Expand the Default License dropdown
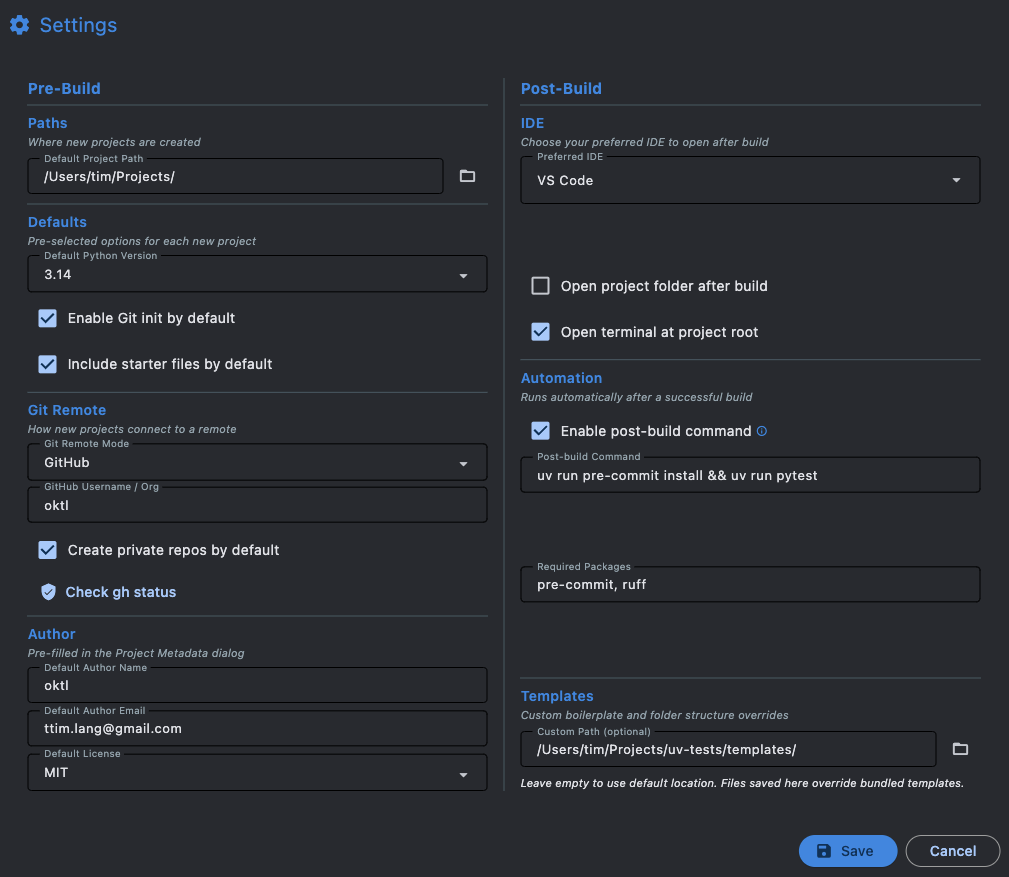 pos(258,773)
